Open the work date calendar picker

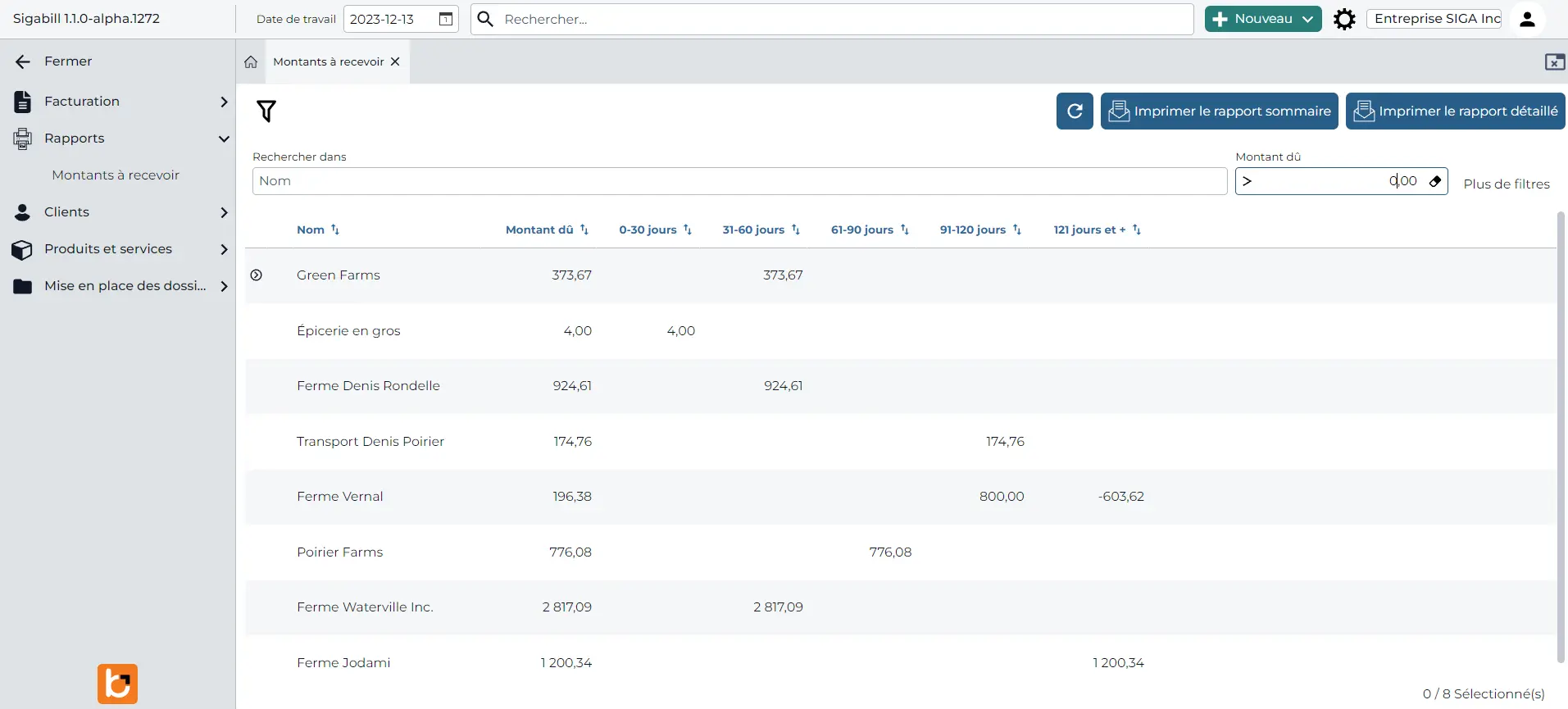446,19
